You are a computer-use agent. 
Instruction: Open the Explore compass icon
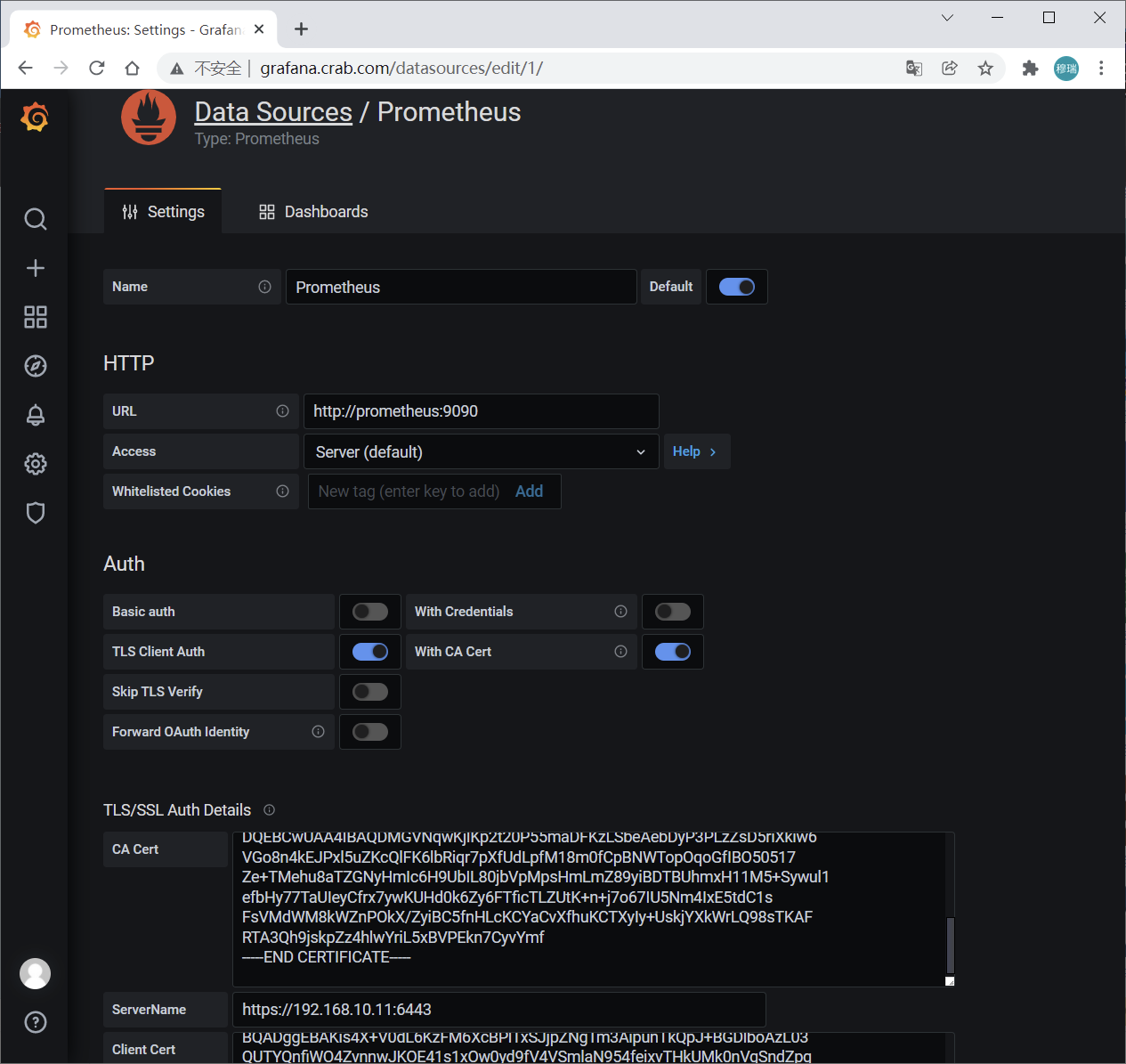[36, 366]
